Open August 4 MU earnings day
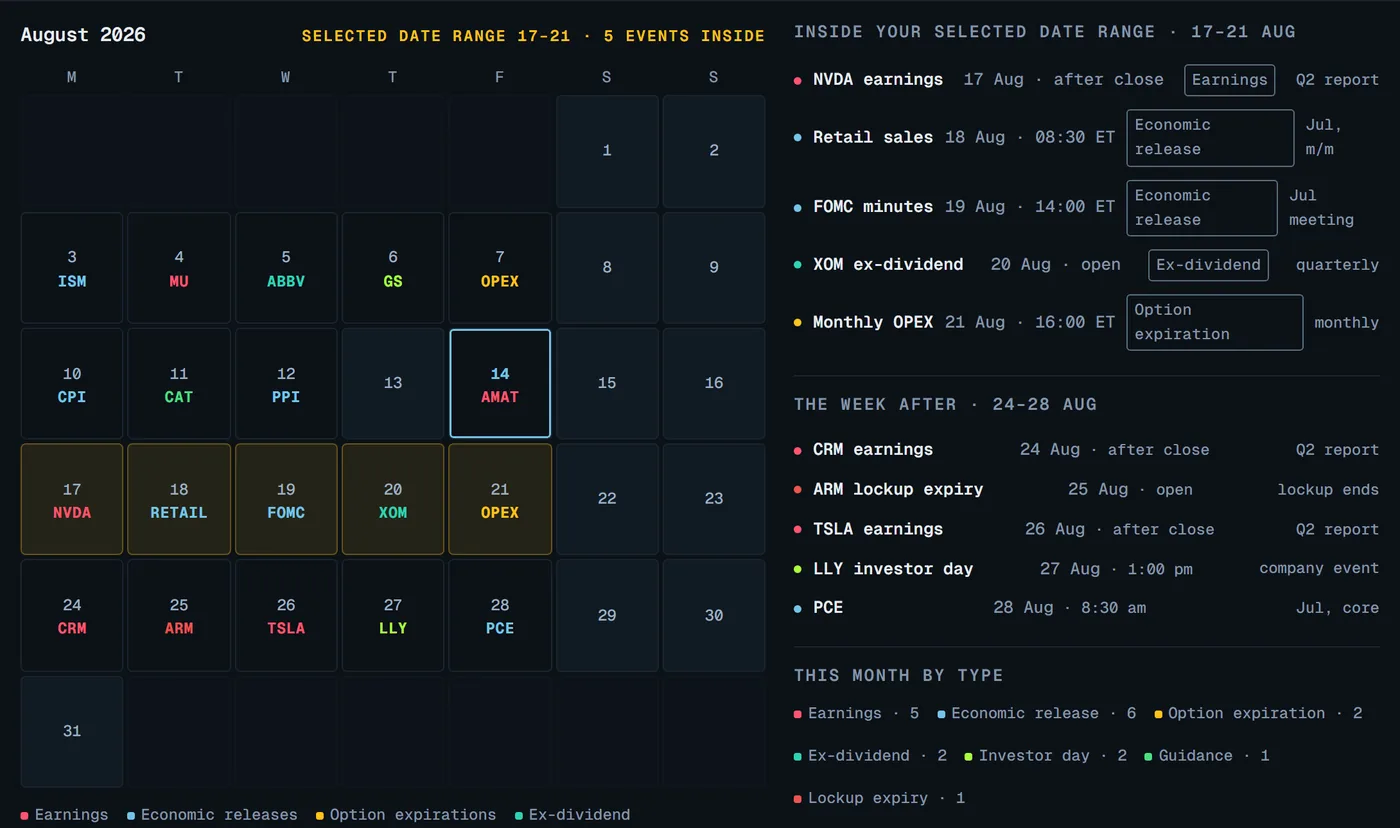 (179, 268)
